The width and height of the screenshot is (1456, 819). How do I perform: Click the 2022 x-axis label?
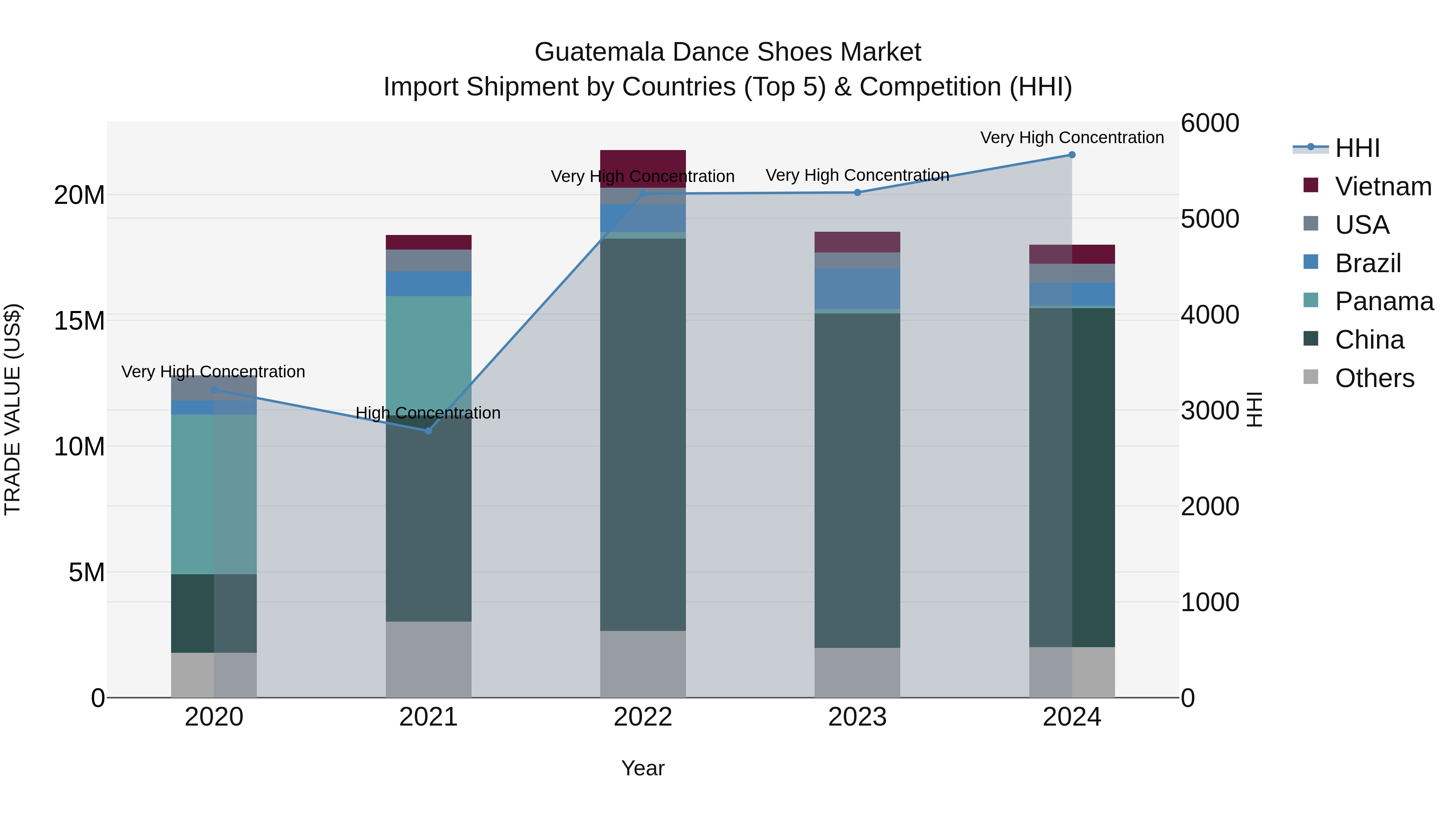(643, 717)
